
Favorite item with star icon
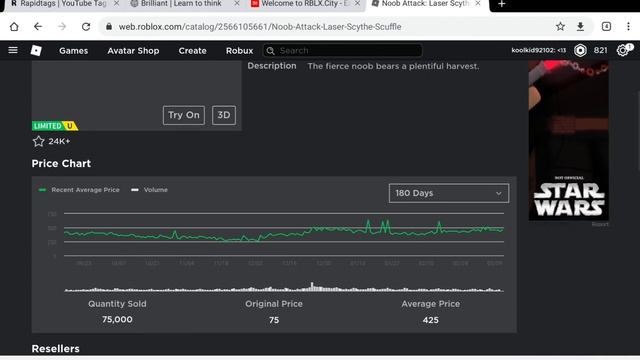coord(38,141)
